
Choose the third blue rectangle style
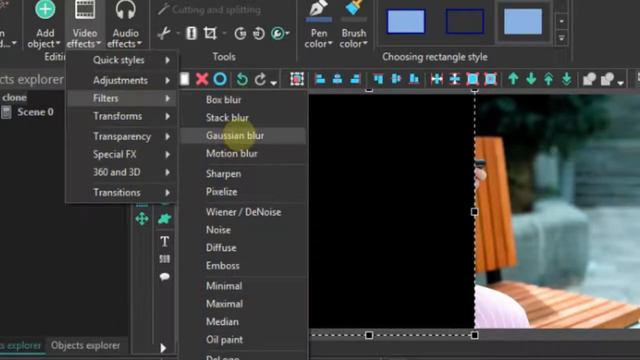(523, 21)
